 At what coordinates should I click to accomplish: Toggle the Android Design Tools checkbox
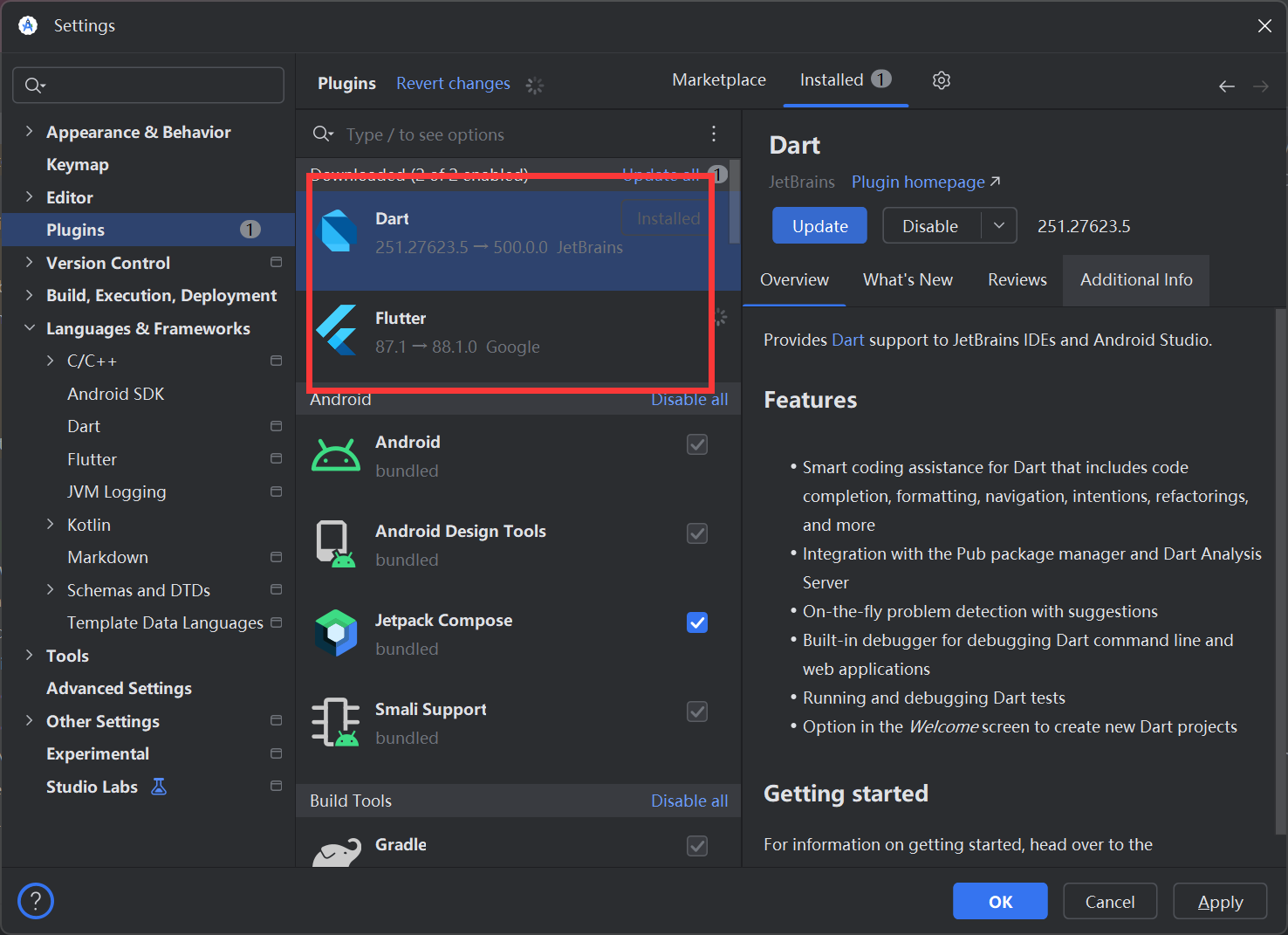697,533
